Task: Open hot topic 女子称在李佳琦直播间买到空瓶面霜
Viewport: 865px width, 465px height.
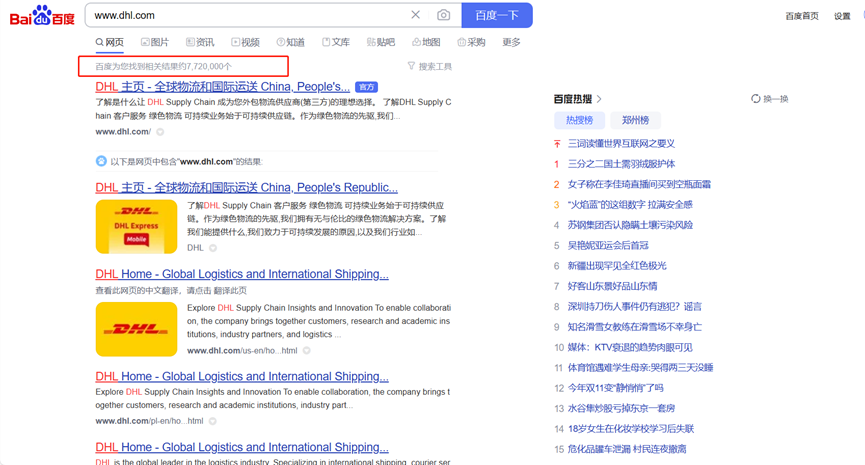Action: [x=639, y=184]
